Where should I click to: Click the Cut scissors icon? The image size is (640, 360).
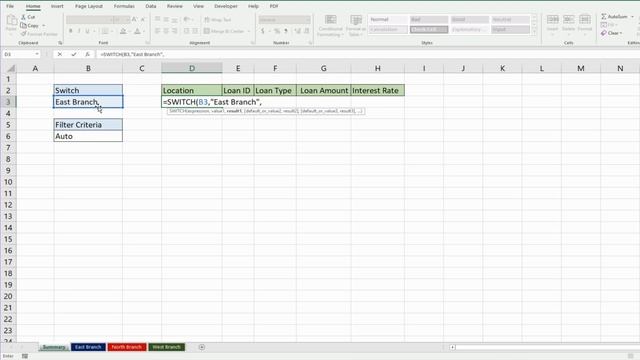(24, 17)
